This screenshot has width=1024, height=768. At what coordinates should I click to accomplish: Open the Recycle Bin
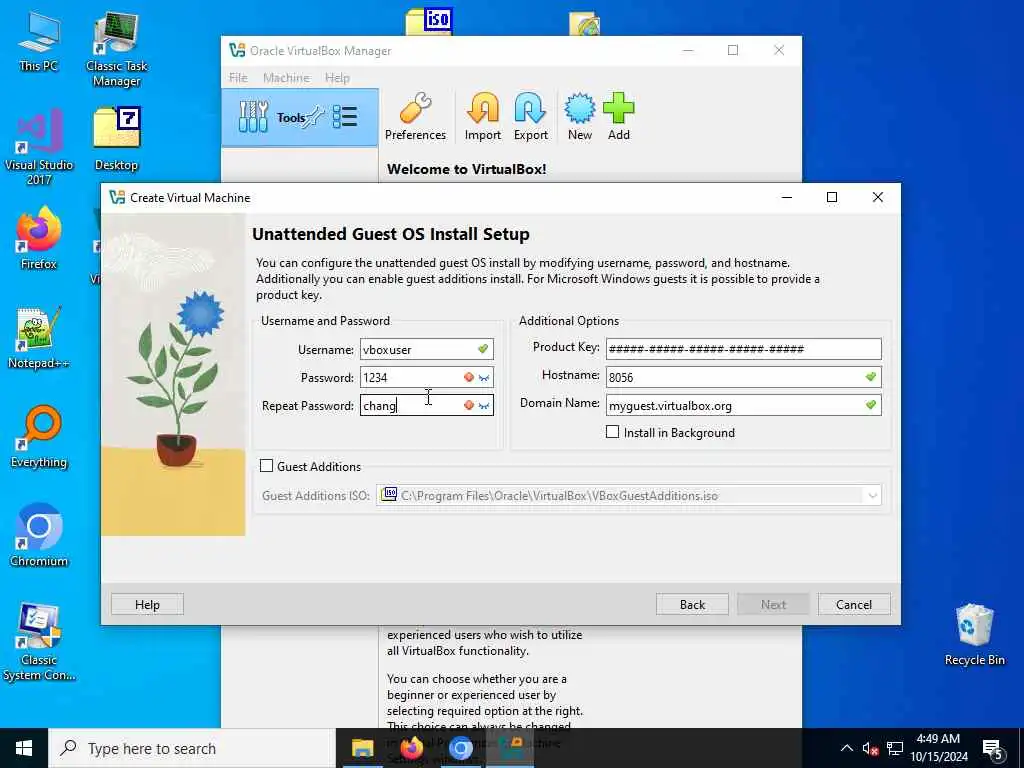tap(974, 635)
